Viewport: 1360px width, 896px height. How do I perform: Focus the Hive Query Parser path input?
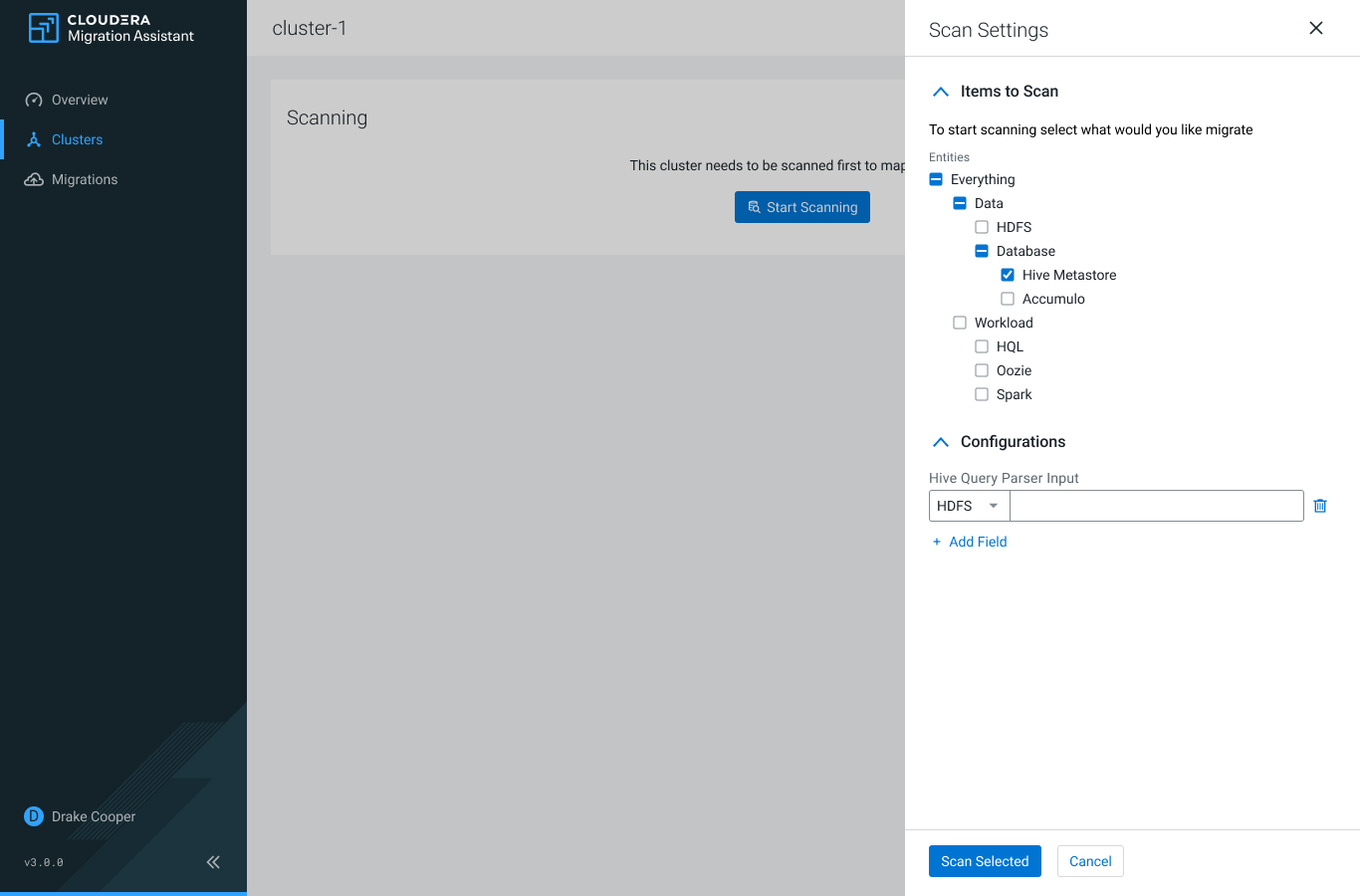[1156, 506]
